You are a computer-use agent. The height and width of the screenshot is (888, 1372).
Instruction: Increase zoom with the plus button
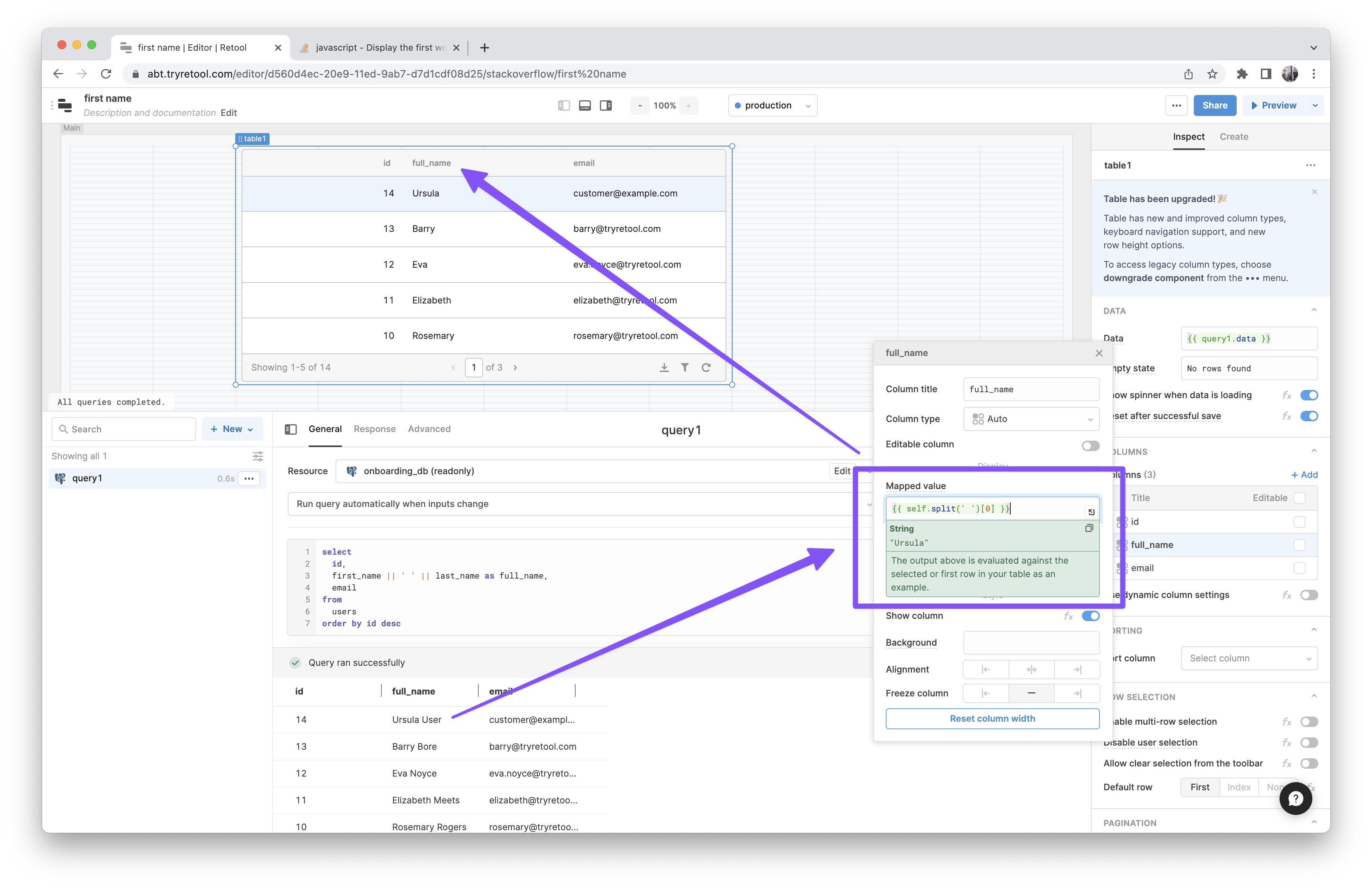coord(688,106)
